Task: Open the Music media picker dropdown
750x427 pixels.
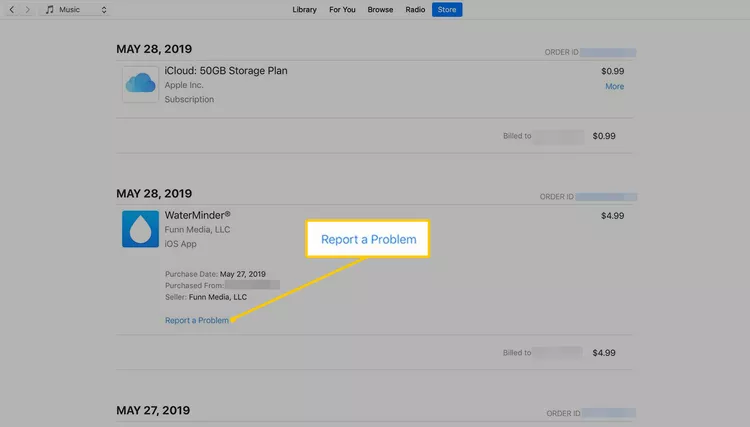Action: point(76,10)
